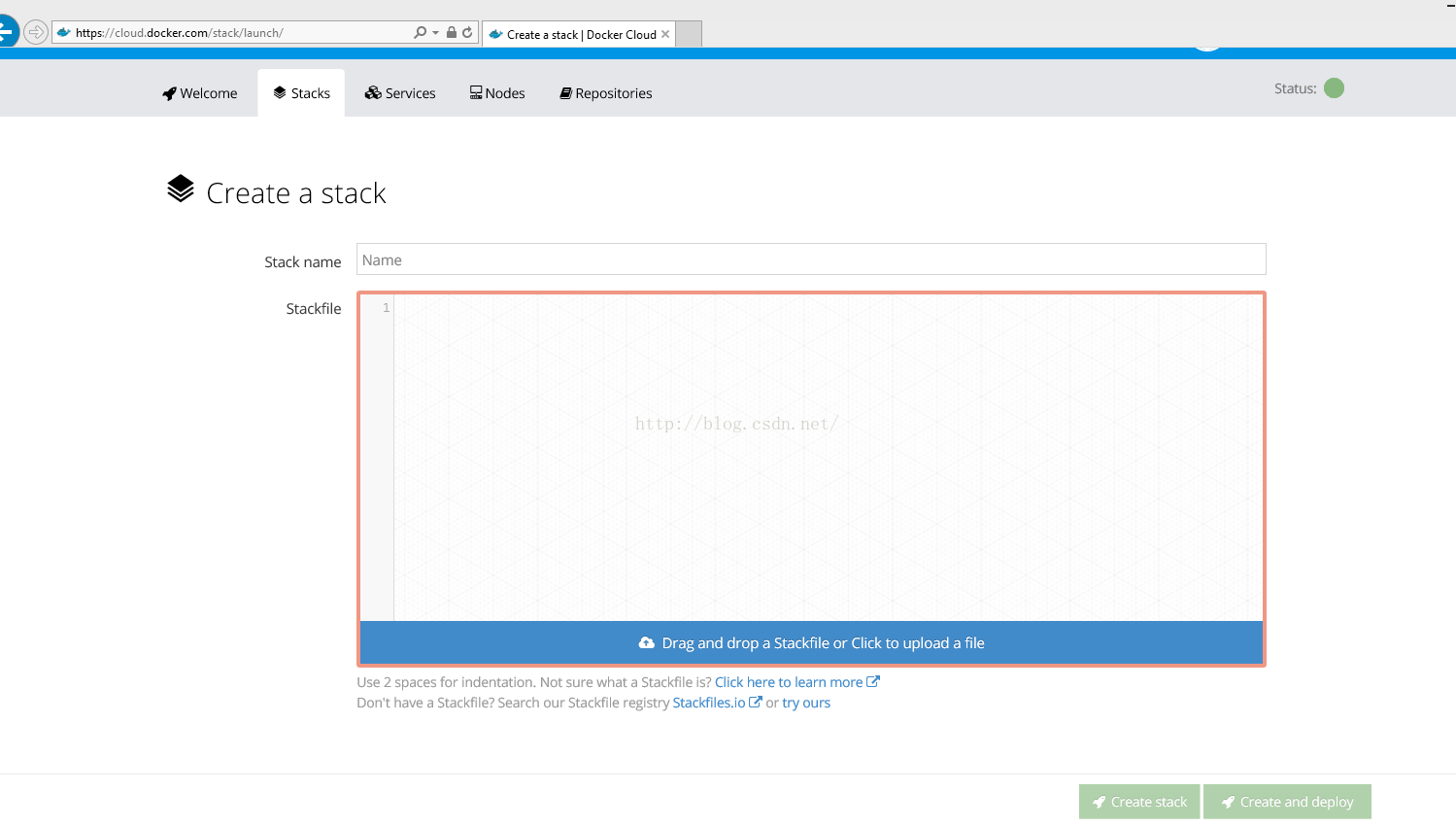Viewport: 1456px width, 826px height.
Task: Open the Repositories navigation tab
Action: tap(606, 93)
